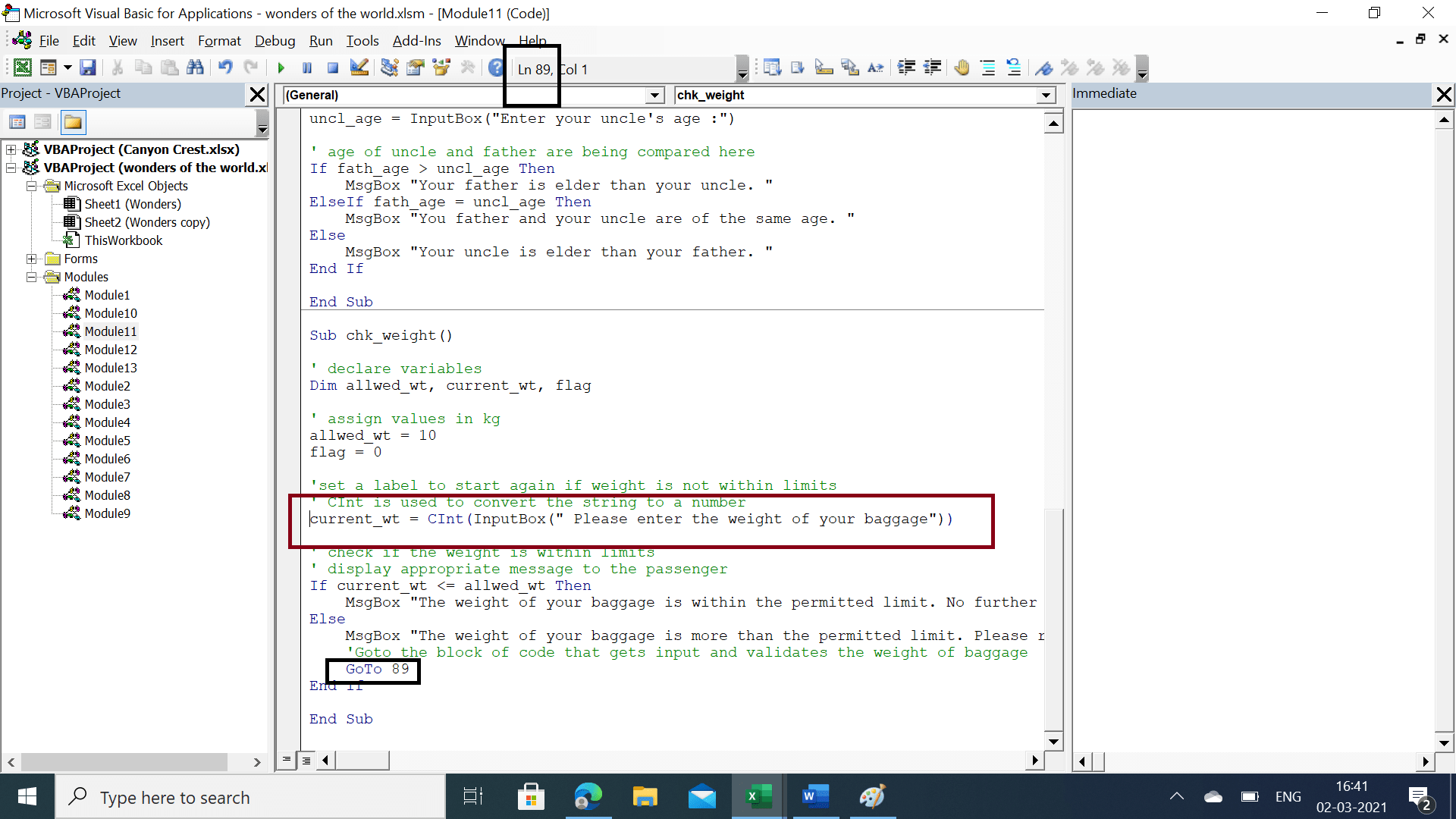Open the Debug menu
Viewport: 1456px width, 819px height.
pyautogui.click(x=275, y=41)
